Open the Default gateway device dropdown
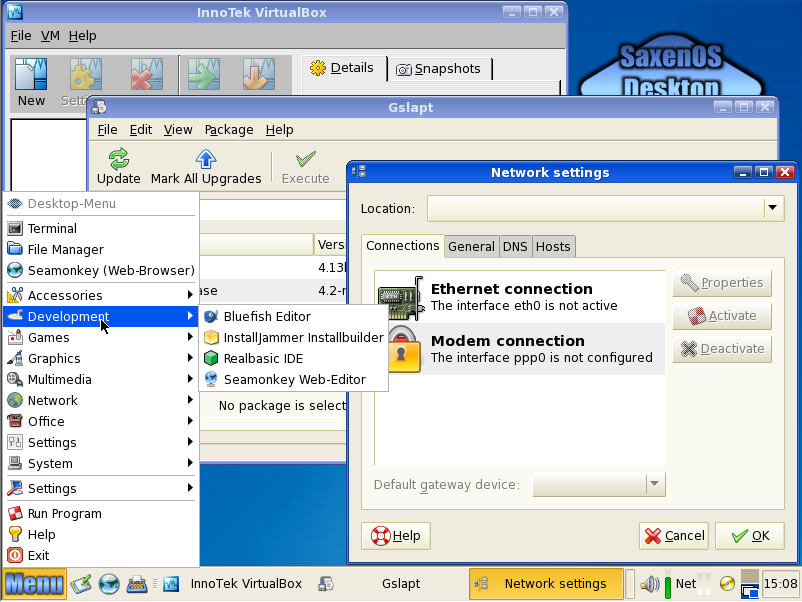The width and height of the screenshot is (802, 602). (654, 484)
